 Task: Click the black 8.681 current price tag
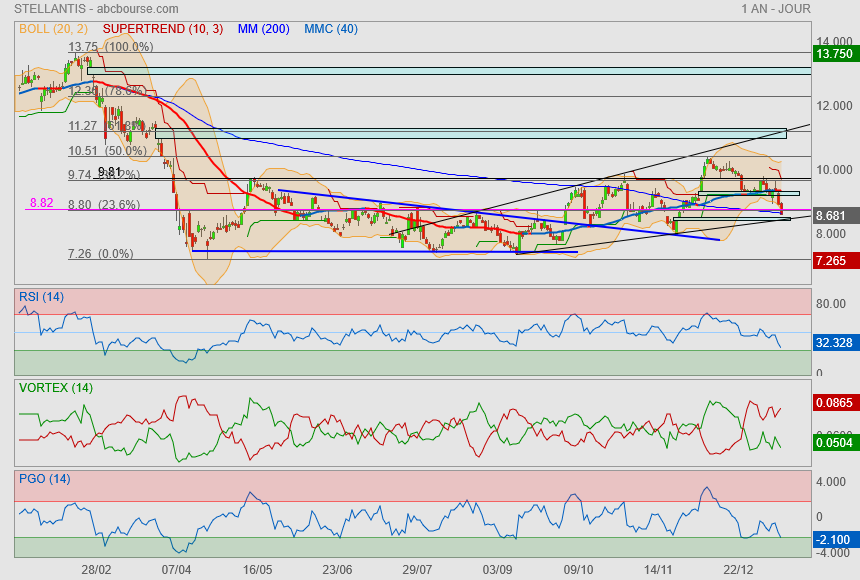click(x=834, y=215)
